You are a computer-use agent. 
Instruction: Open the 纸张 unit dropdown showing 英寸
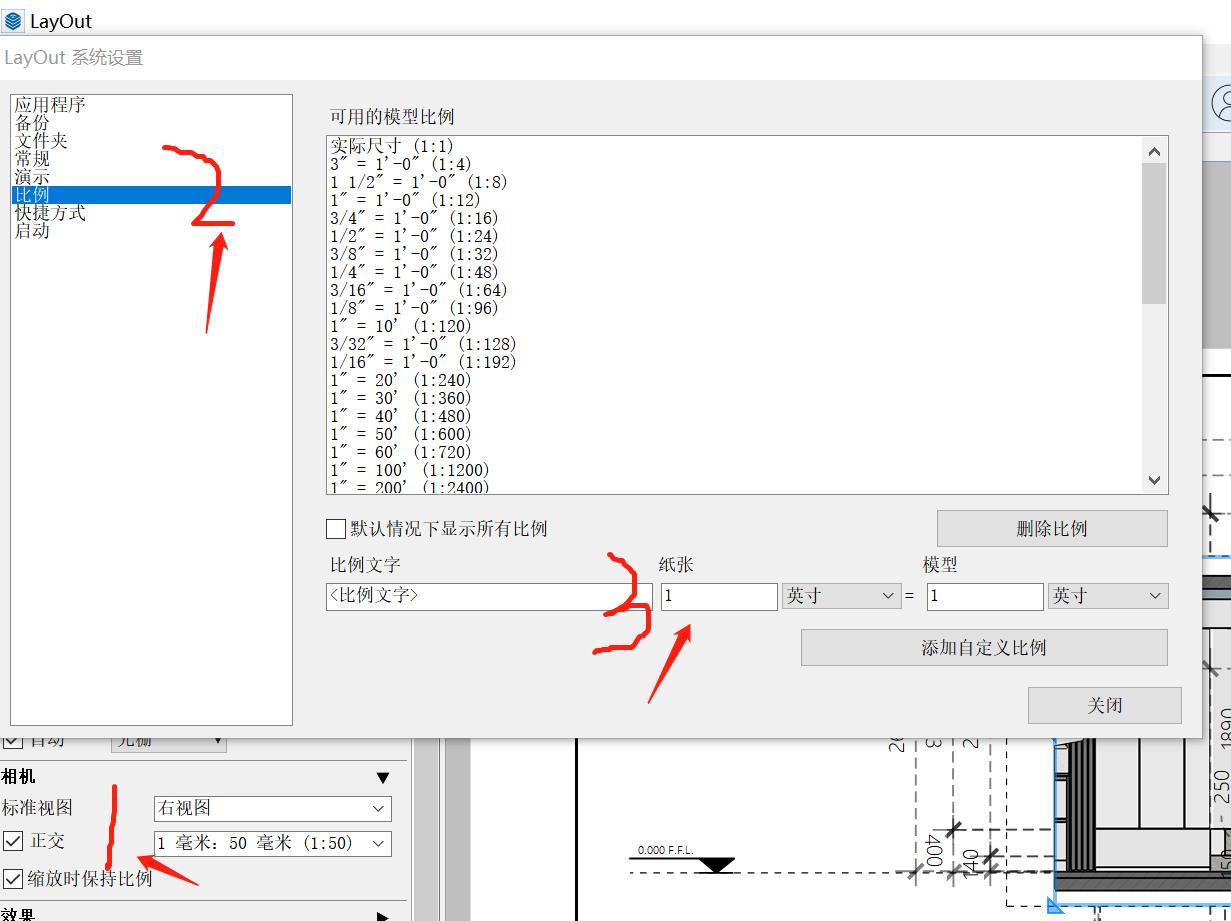(x=842, y=596)
